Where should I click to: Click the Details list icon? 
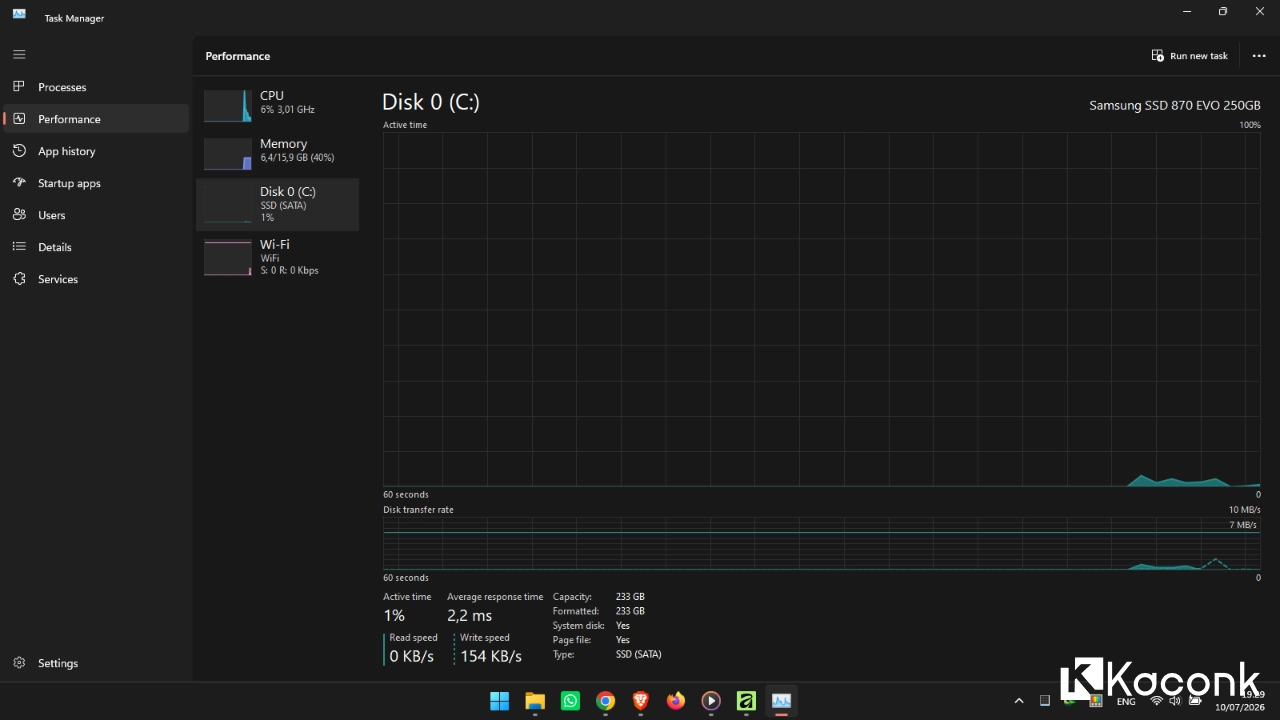pyautogui.click(x=19, y=247)
